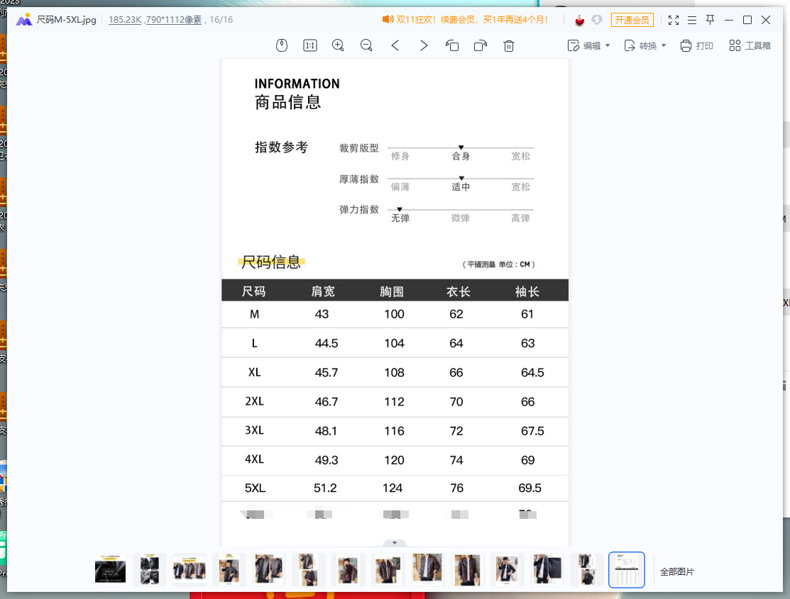Open the 编辑 edit tool

point(584,46)
